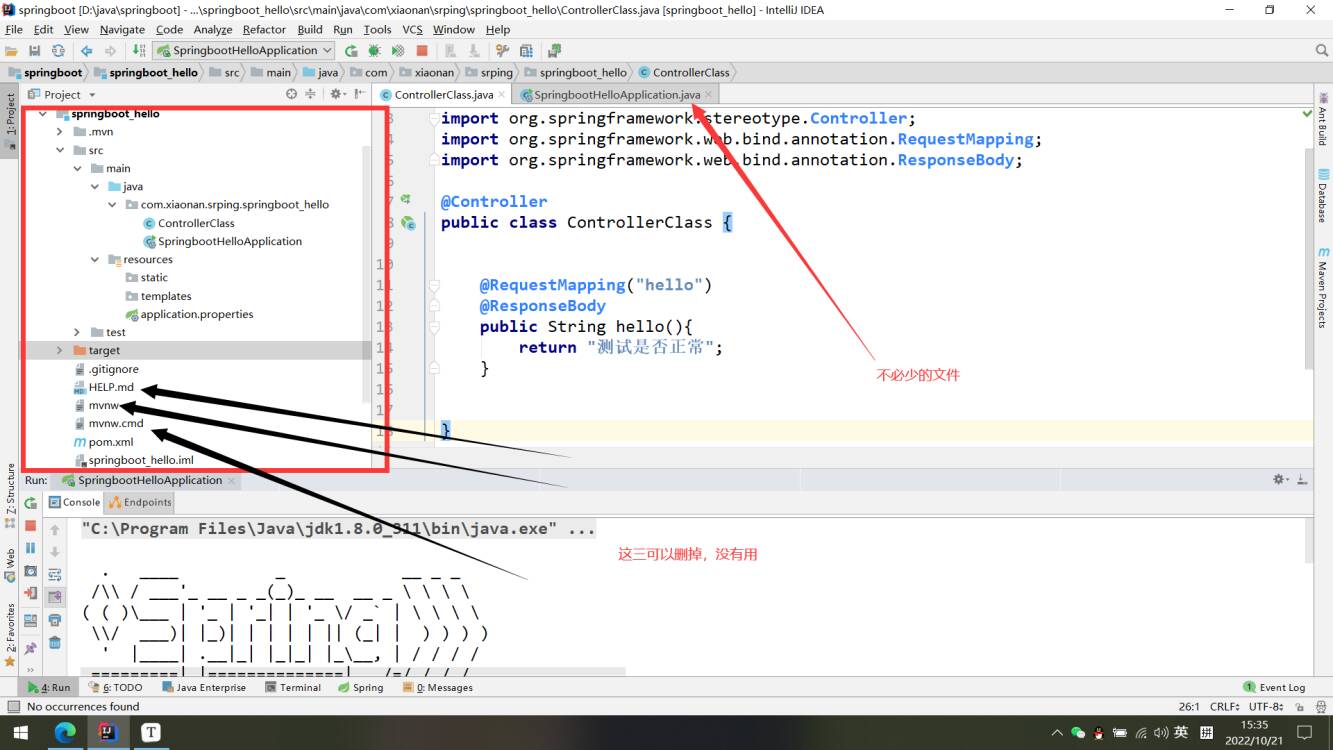Click Scroll from Source target icon
The width and height of the screenshot is (1333, 750).
click(292, 94)
